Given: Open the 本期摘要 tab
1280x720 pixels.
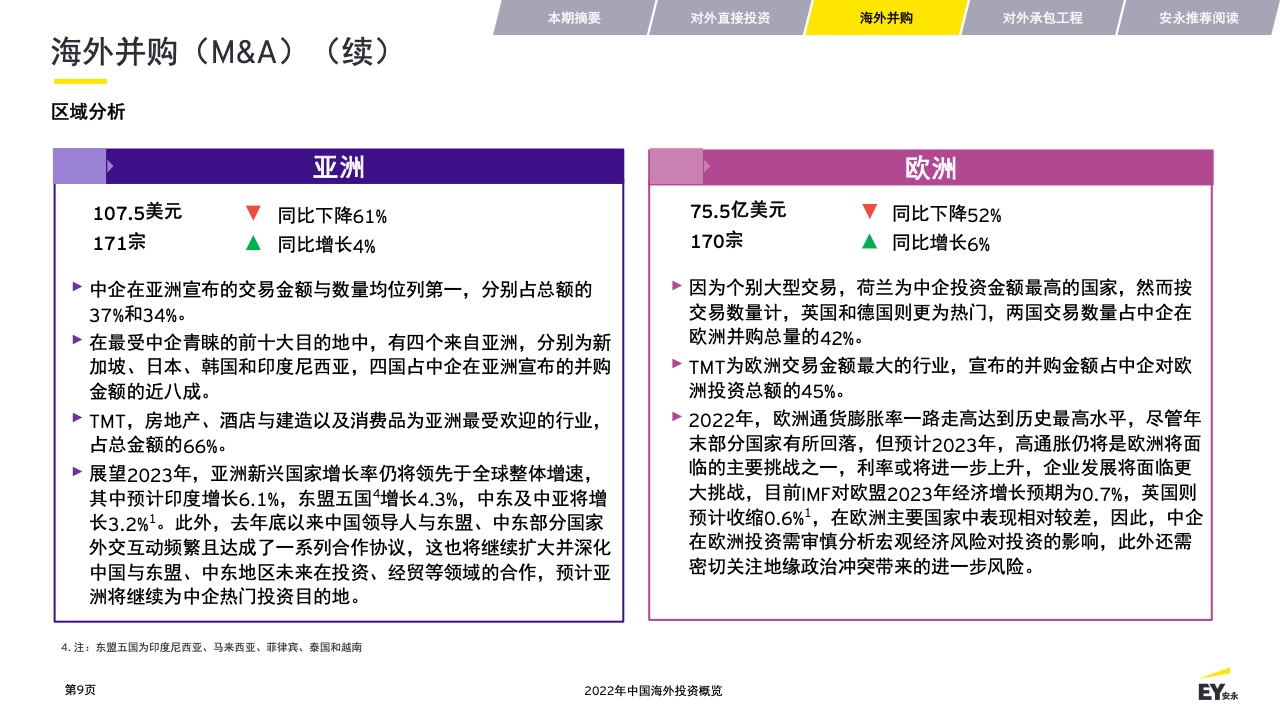Looking at the screenshot, I should pos(574,18).
